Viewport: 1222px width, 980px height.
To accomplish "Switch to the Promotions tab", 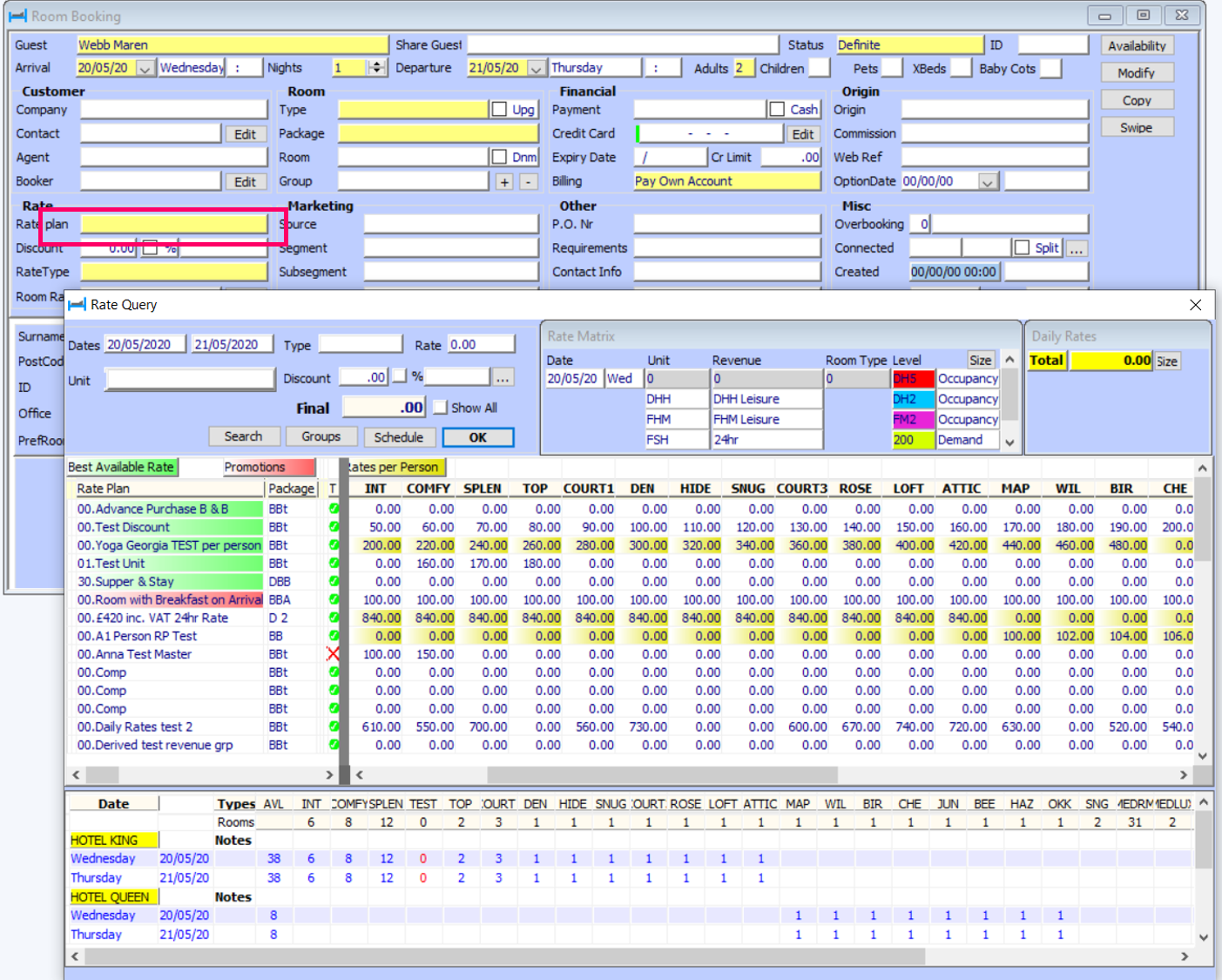I will tap(268, 467).
